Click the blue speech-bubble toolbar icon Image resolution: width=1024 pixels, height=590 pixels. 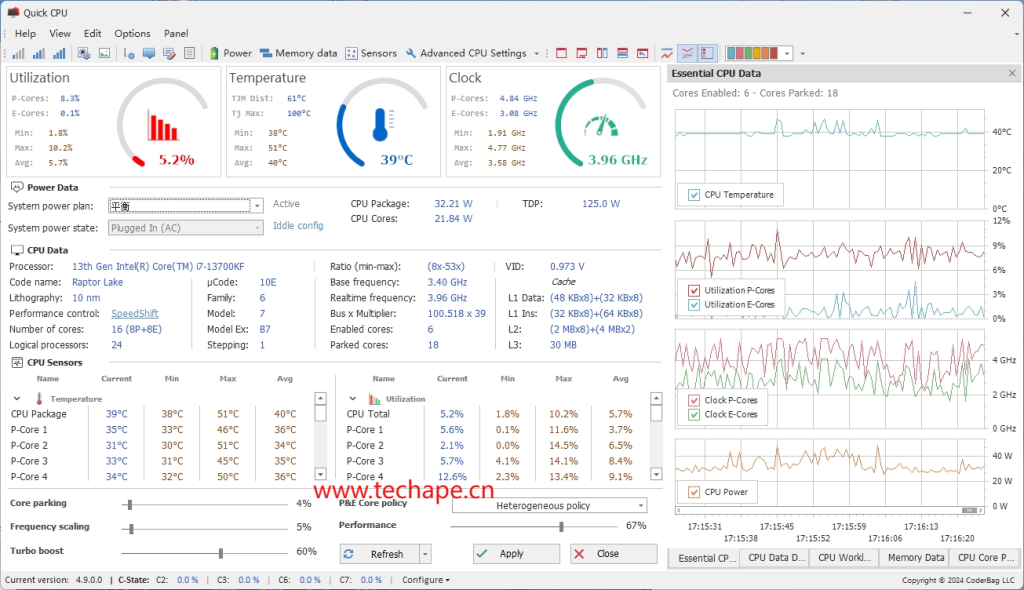pyautogui.click(x=149, y=54)
